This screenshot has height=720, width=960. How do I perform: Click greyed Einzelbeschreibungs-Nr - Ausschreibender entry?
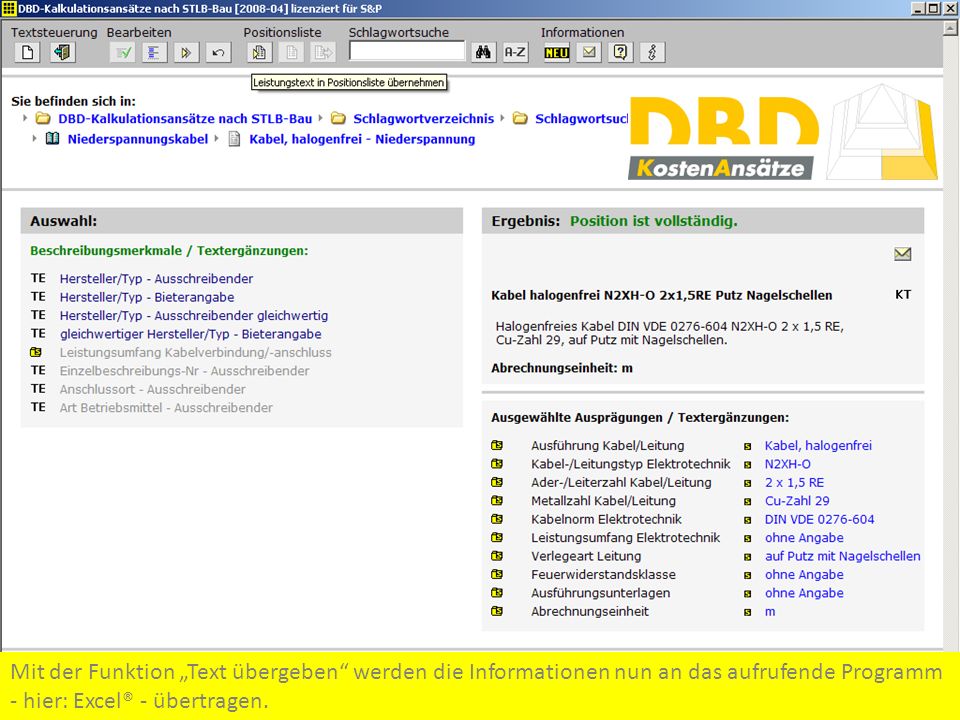(x=184, y=371)
